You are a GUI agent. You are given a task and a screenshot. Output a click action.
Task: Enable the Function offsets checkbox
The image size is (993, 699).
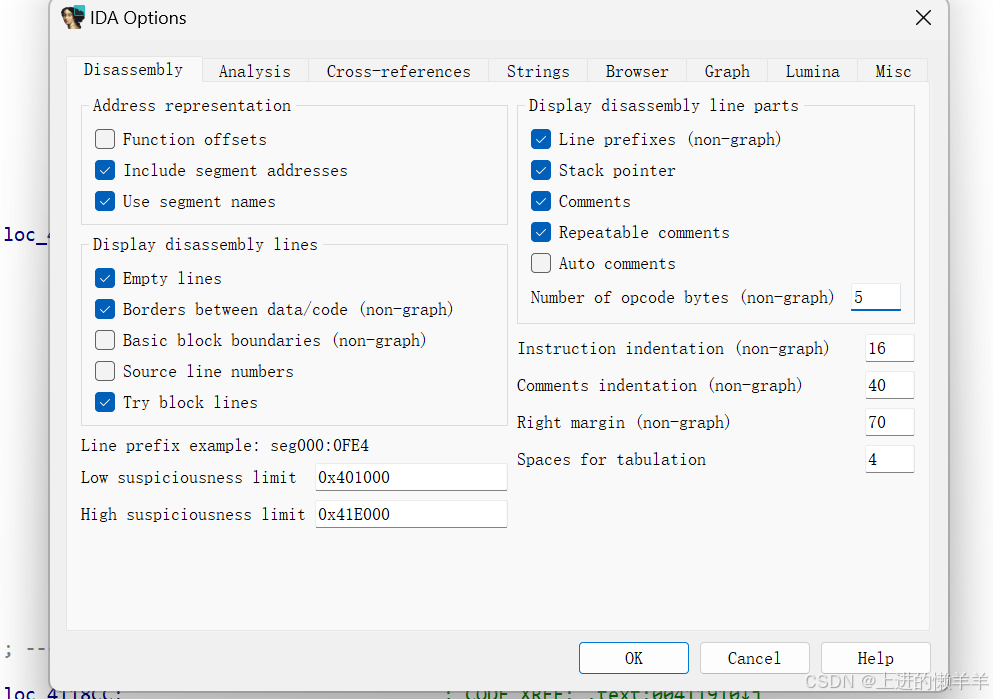point(104,139)
